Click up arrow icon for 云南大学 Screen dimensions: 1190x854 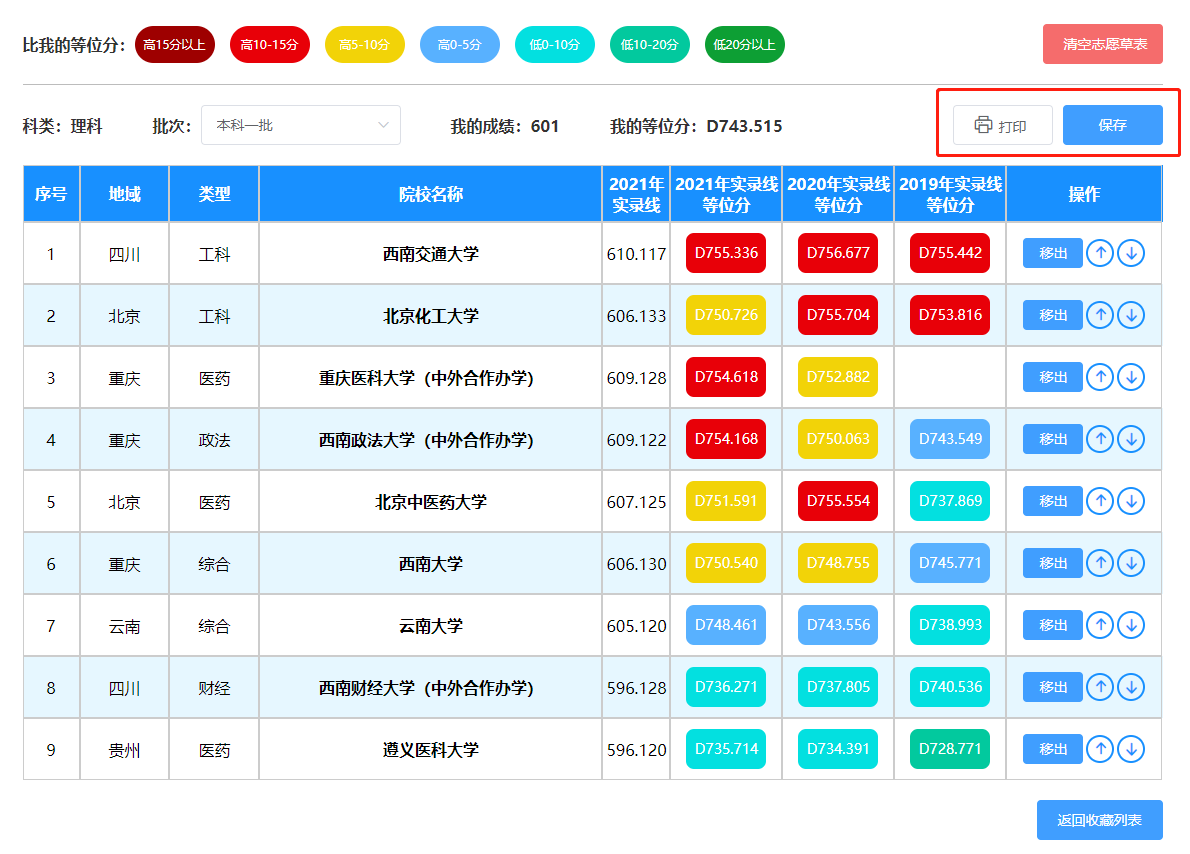coord(1100,625)
